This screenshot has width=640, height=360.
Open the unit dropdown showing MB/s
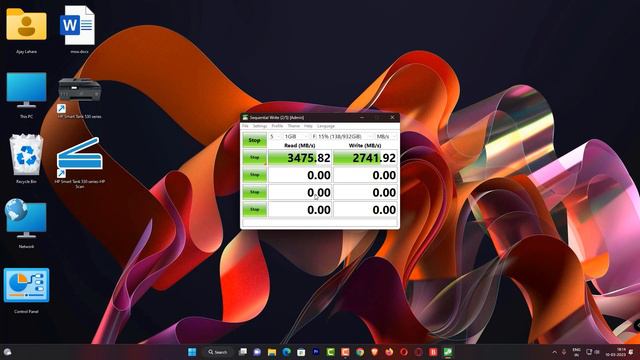click(x=386, y=136)
